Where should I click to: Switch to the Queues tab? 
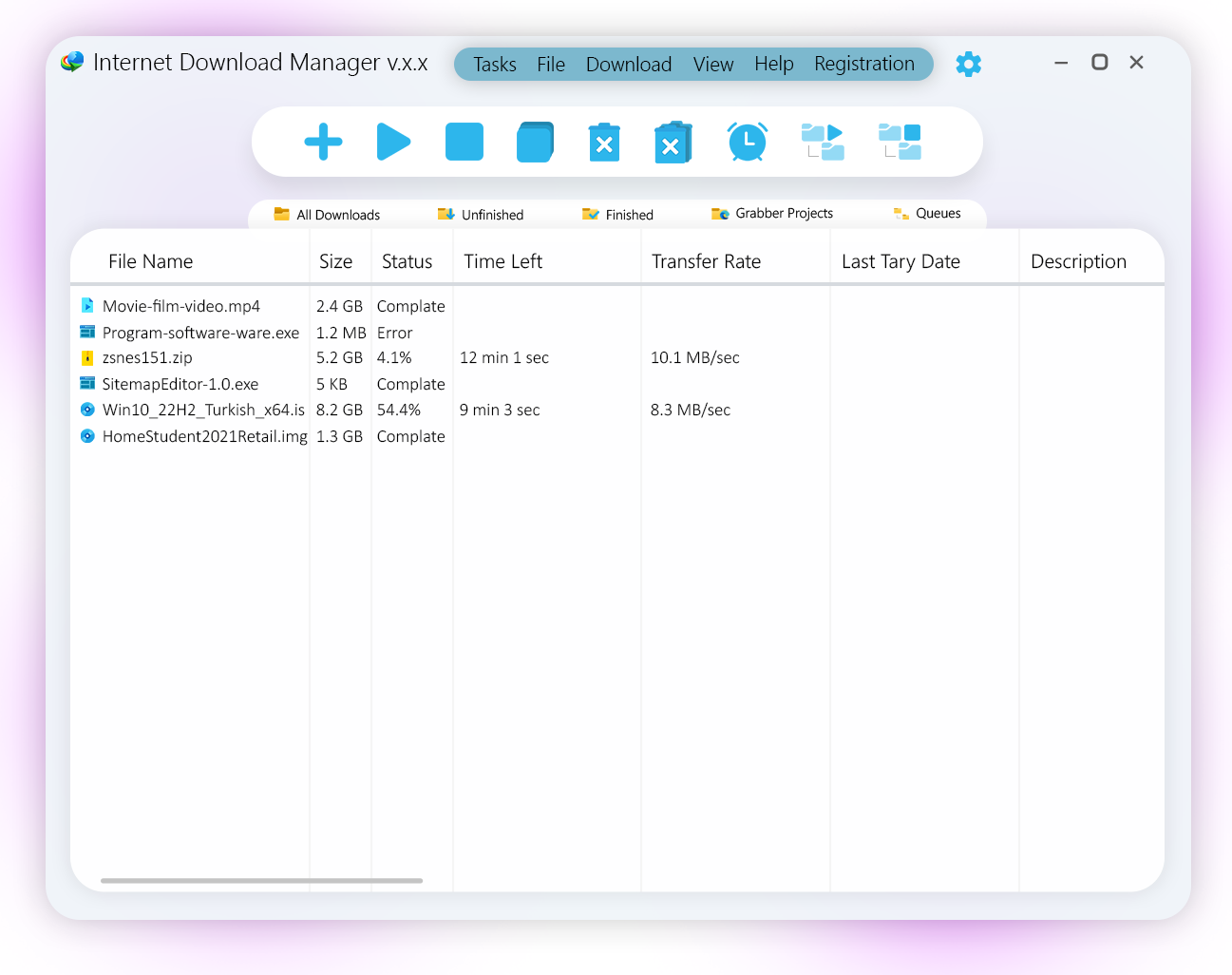(927, 214)
